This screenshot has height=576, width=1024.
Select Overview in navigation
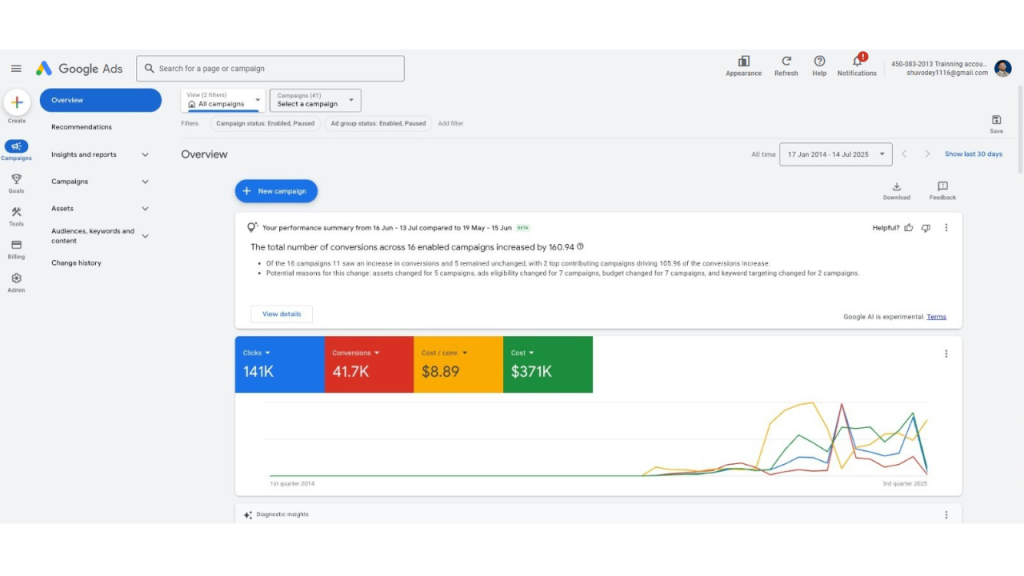[x=101, y=100]
